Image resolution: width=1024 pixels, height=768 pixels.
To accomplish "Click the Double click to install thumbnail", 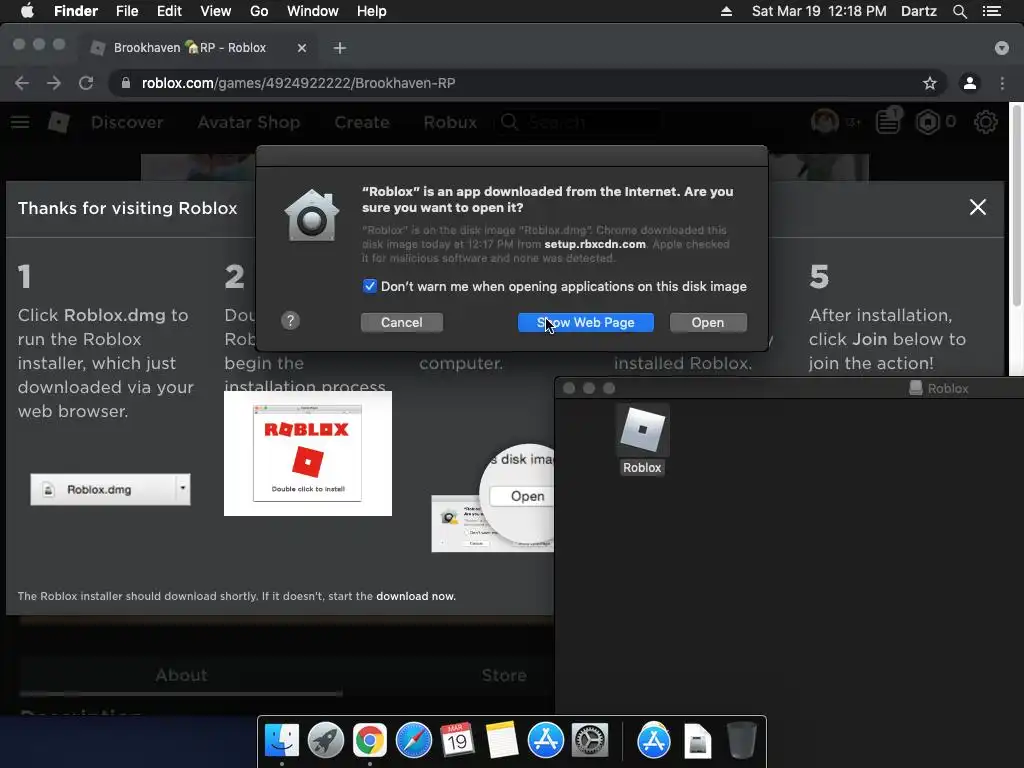I will 308,453.
